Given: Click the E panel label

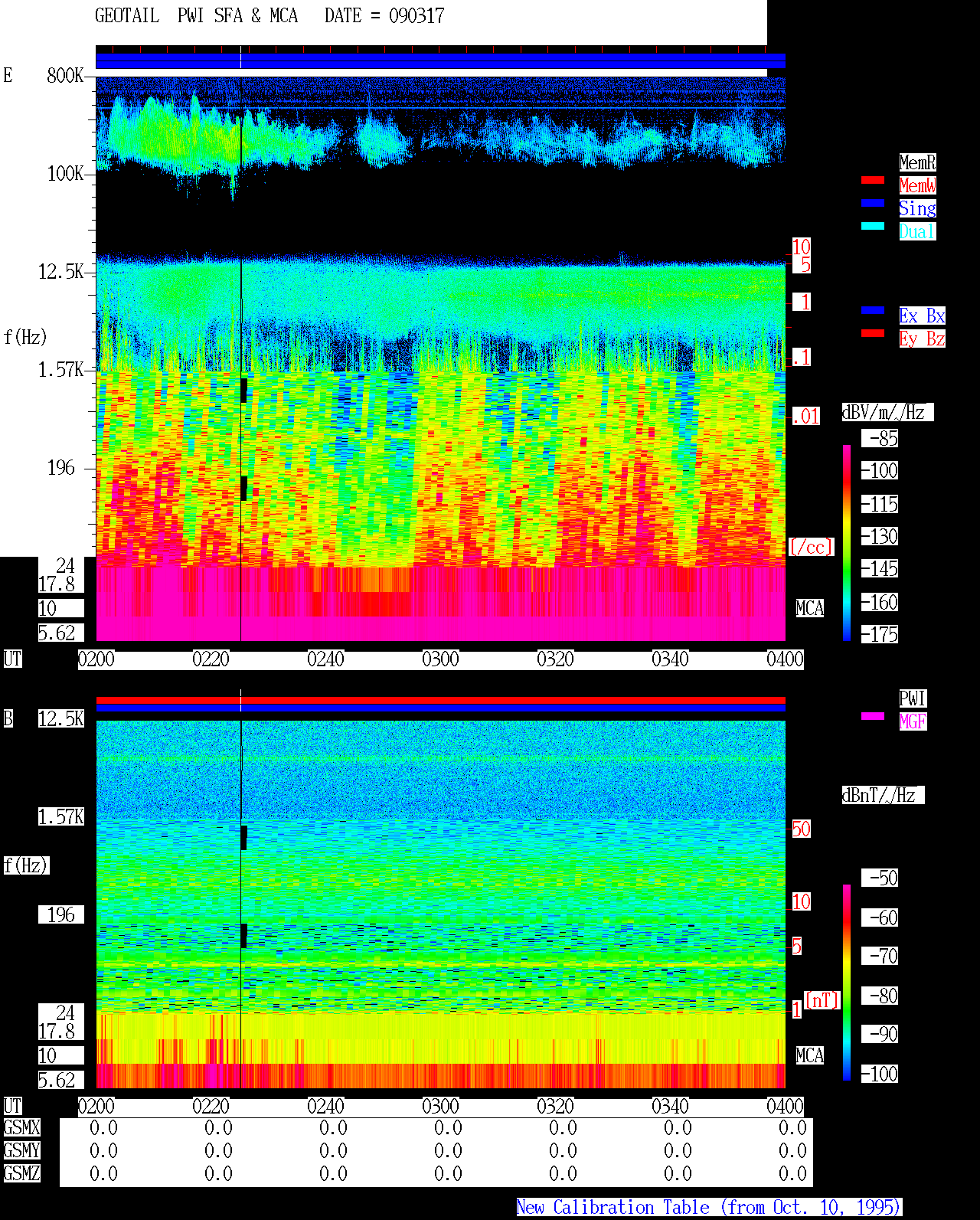Looking at the screenshot, I should (8, 75).
